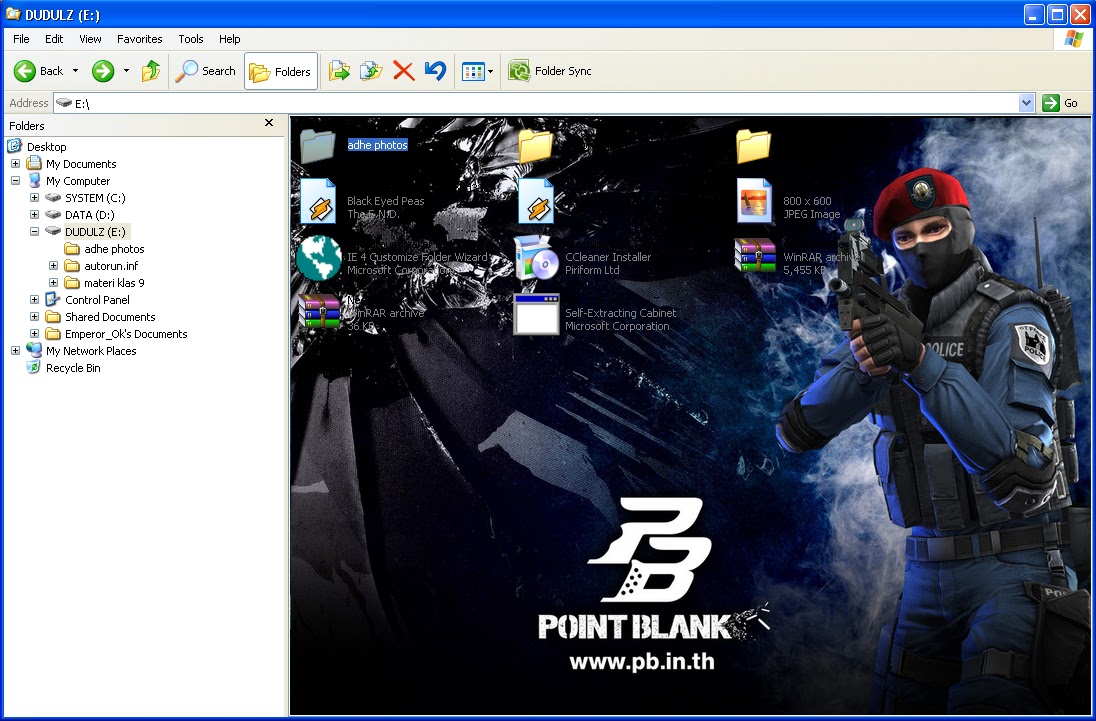Open the Tools menu
The height and width of the screenshot is (721, 1096).
coord(191,39)
